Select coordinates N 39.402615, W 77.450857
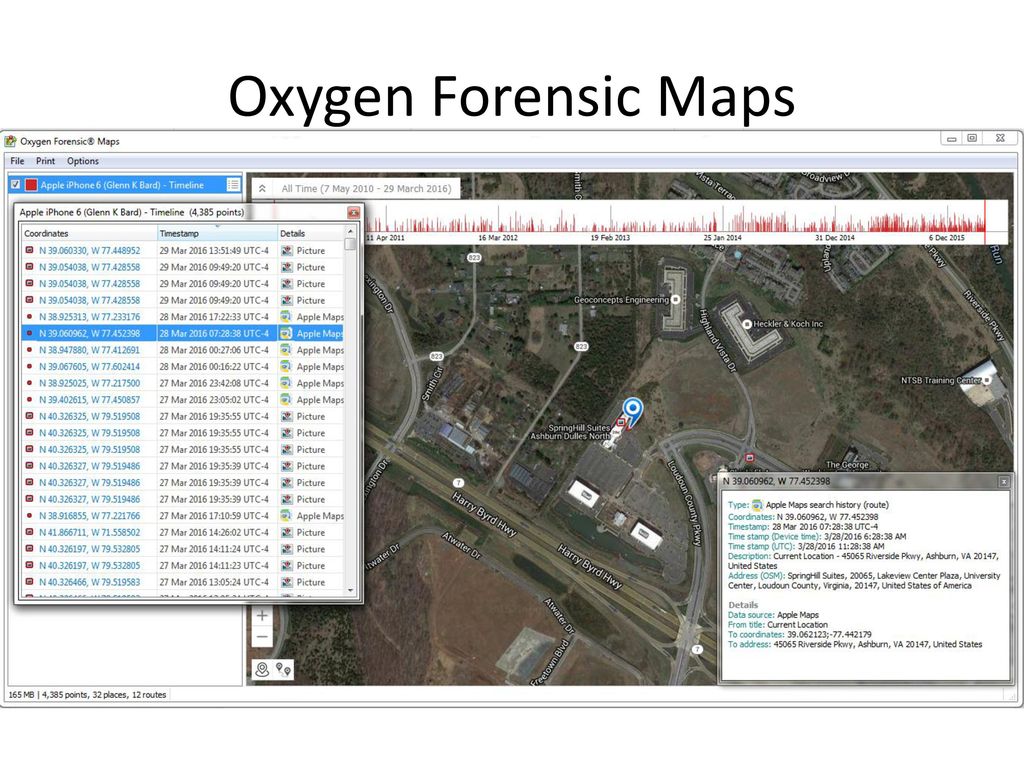Viewport: 1024px width, 768px height. [x=89, y=400]
